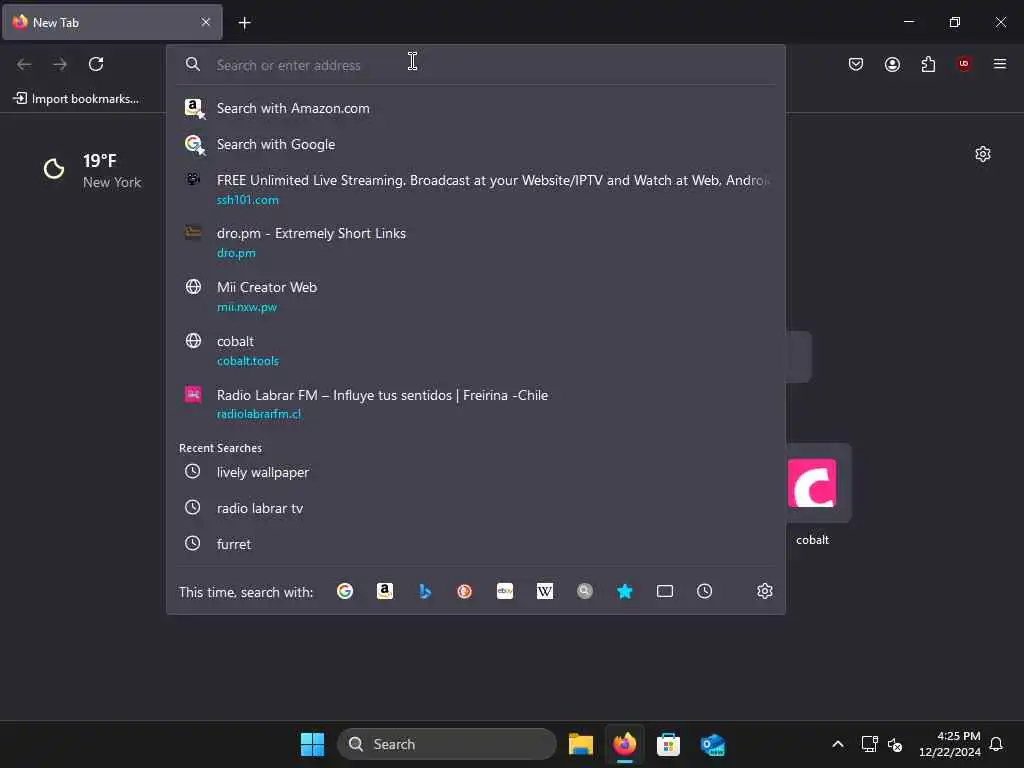This screenshot has width=1024, height=768.
Task: Search in open Tabs using rectangle icon
Action: coord(665,591)
